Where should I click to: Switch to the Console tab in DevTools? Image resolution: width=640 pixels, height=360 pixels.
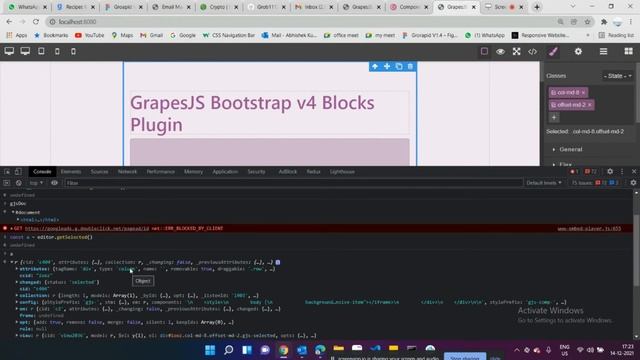42,172
